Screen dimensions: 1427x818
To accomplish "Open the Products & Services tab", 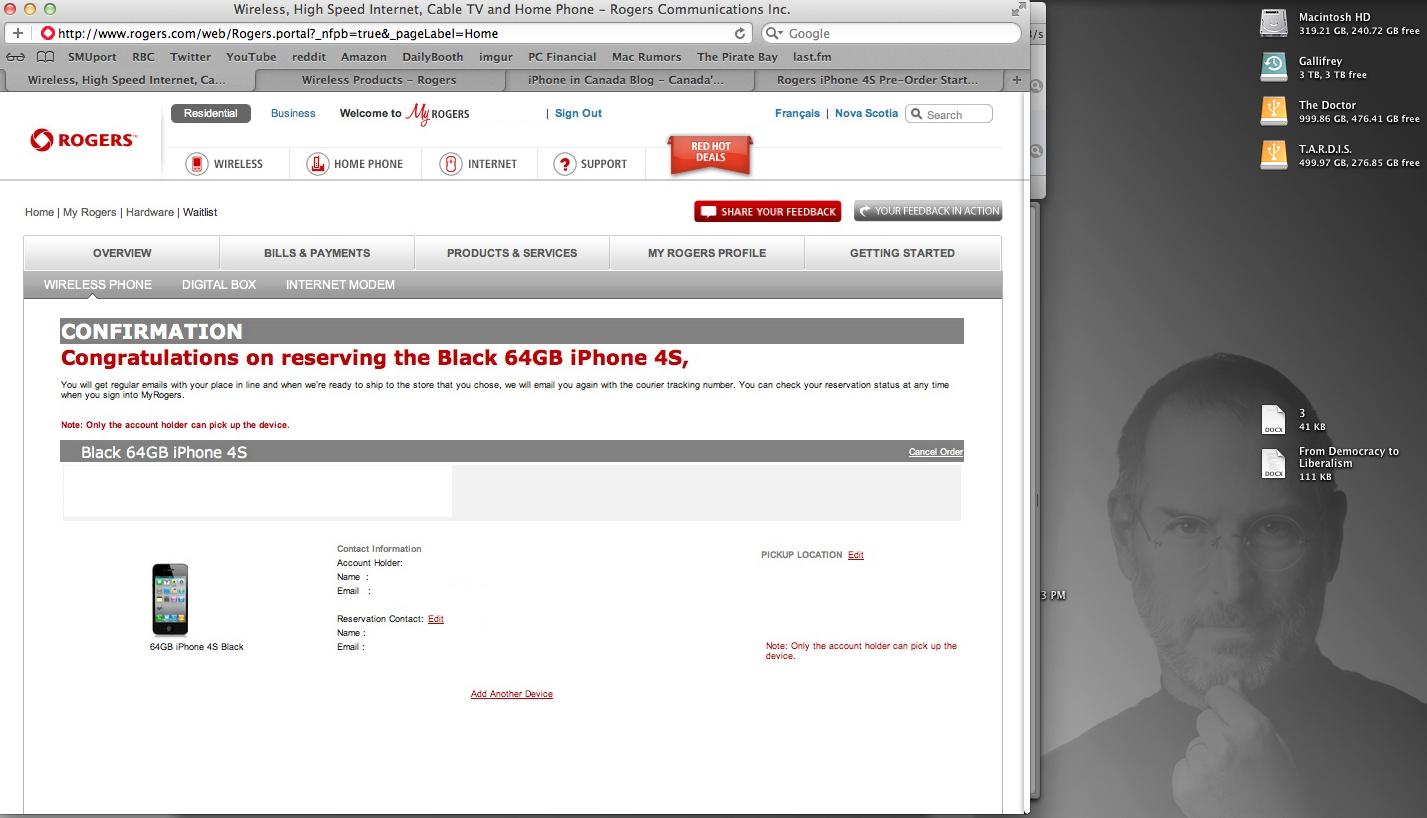I will tap(512, 253).
